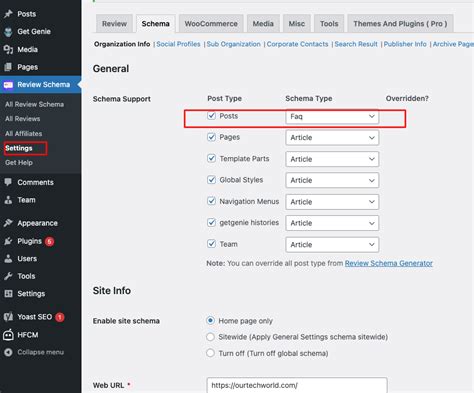Click the Yoast SEO notification badge

(60, 317)
